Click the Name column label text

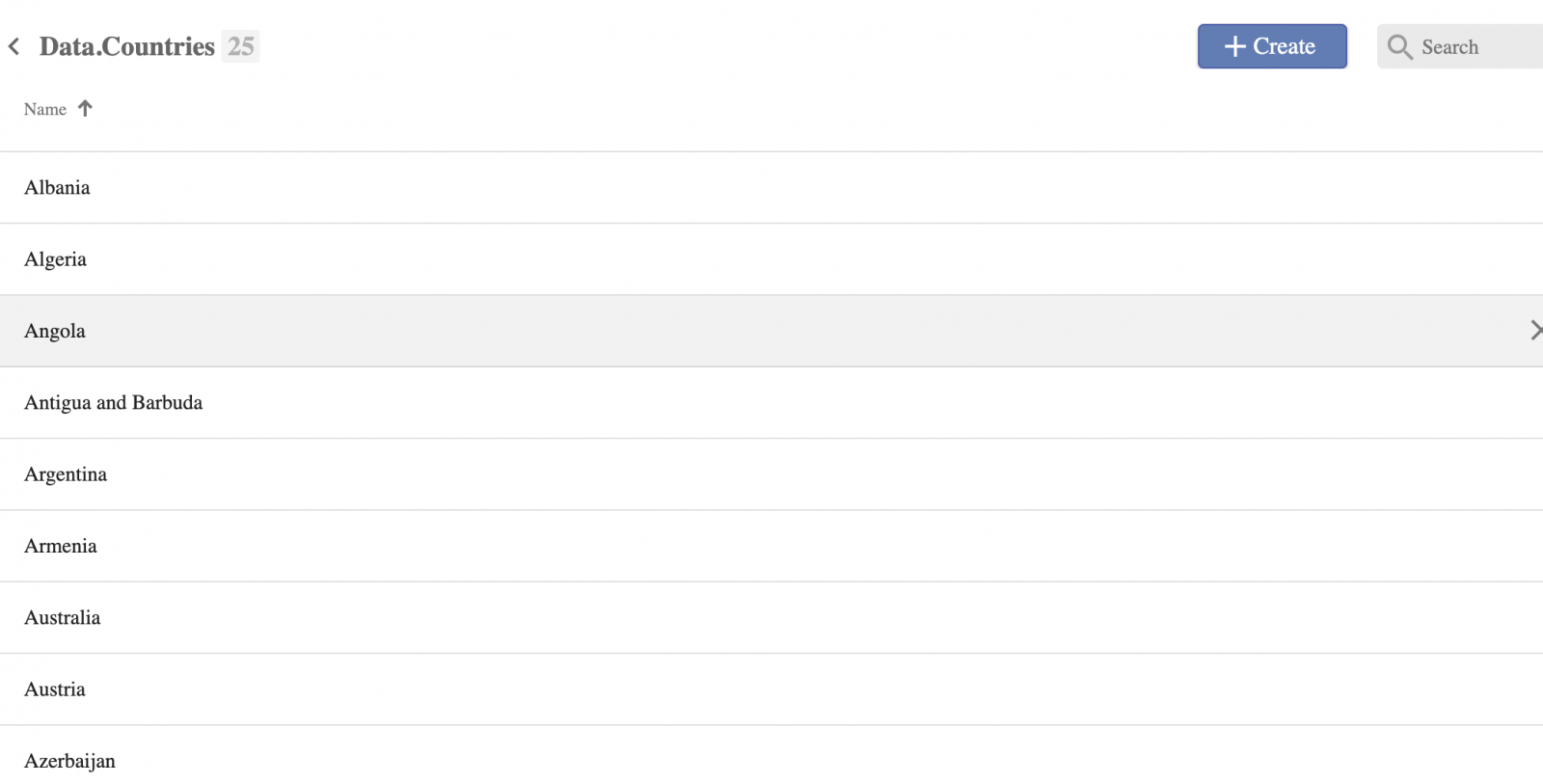[x=45, y=109]
